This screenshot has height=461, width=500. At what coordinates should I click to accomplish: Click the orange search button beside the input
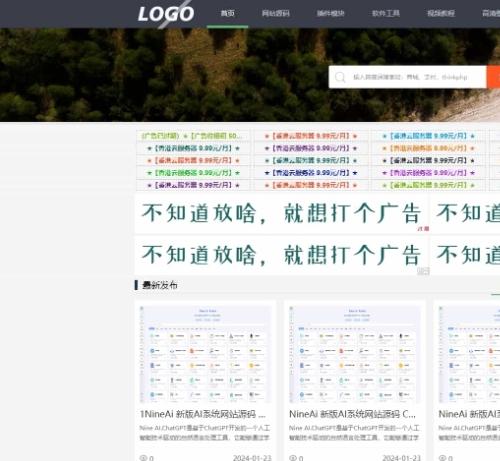[x=493, y=77]
